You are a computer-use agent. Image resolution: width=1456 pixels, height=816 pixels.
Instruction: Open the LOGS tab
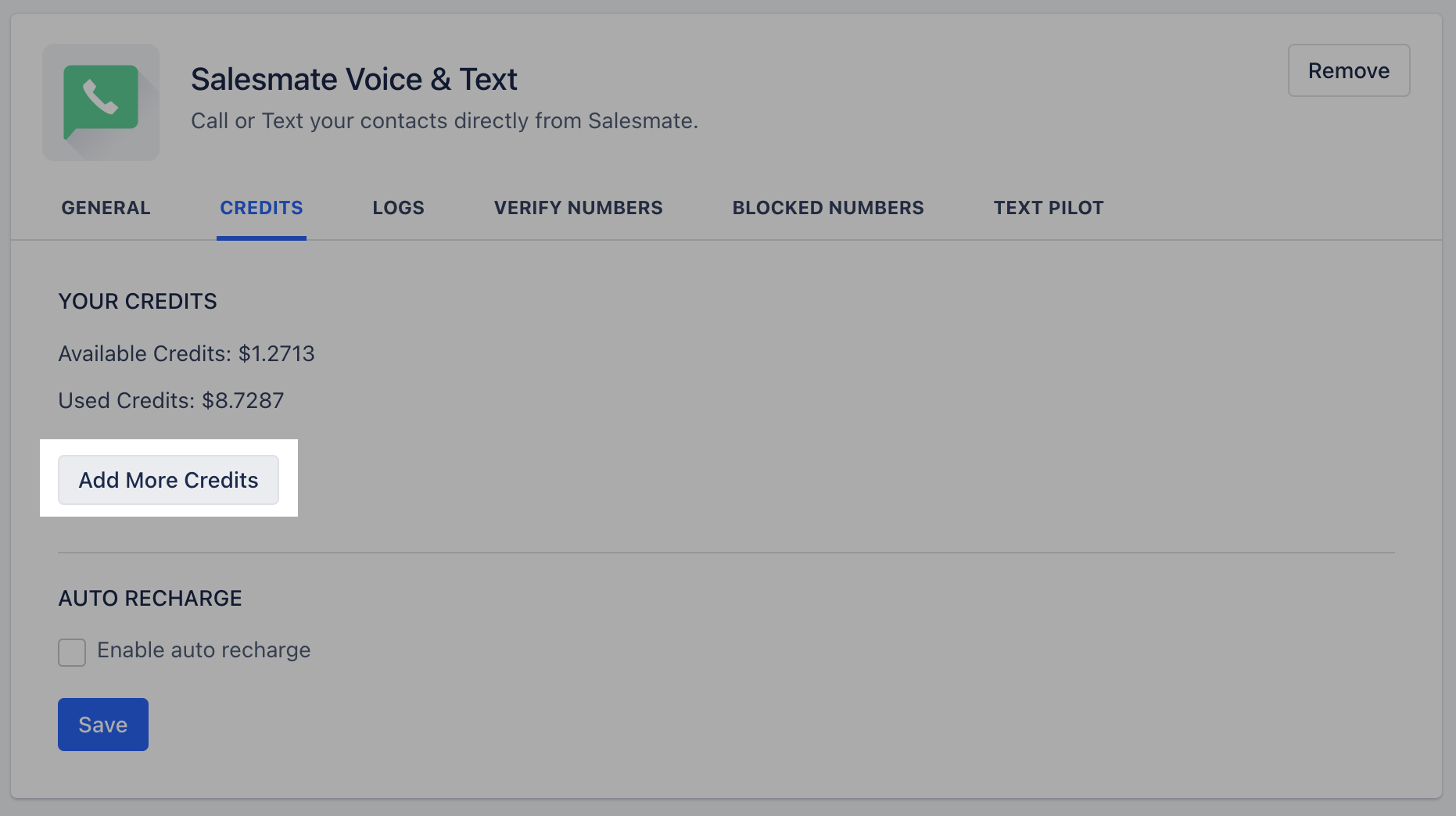398,207
